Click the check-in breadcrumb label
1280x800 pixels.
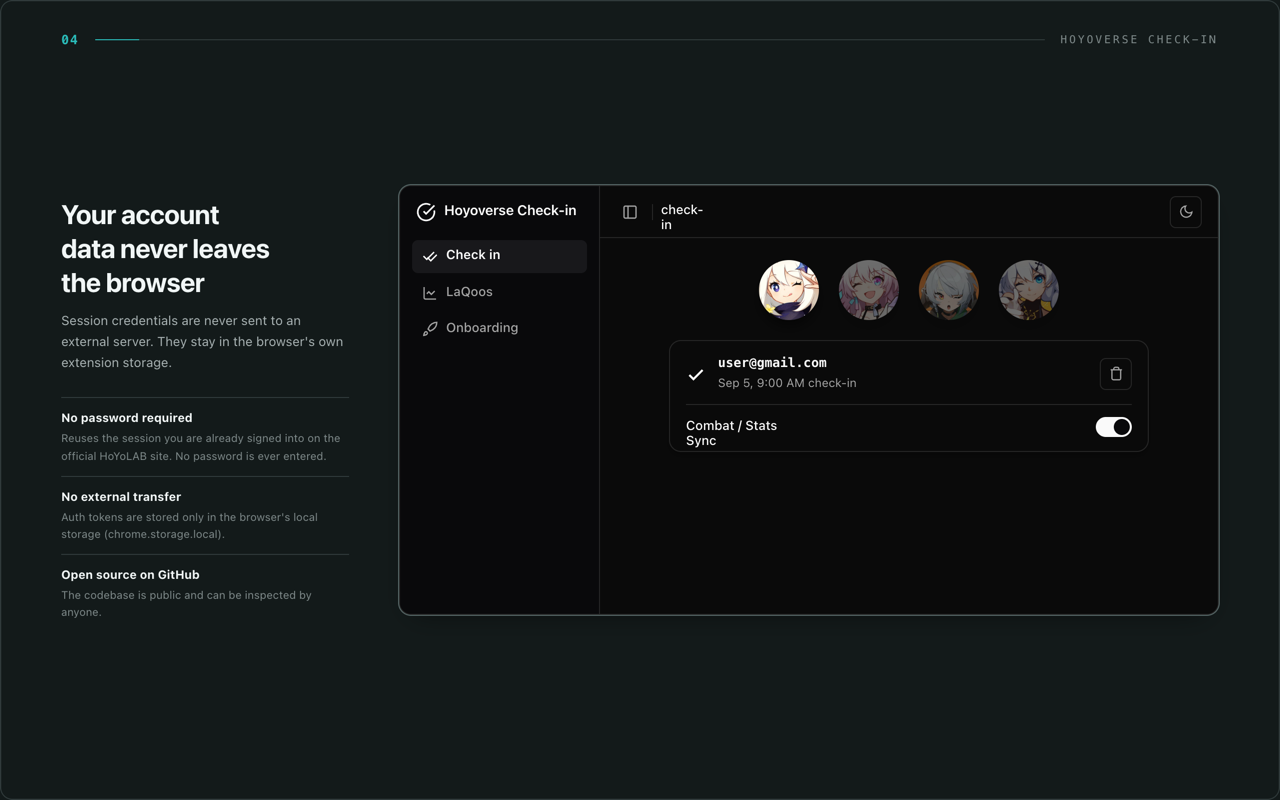click(682, 217)
